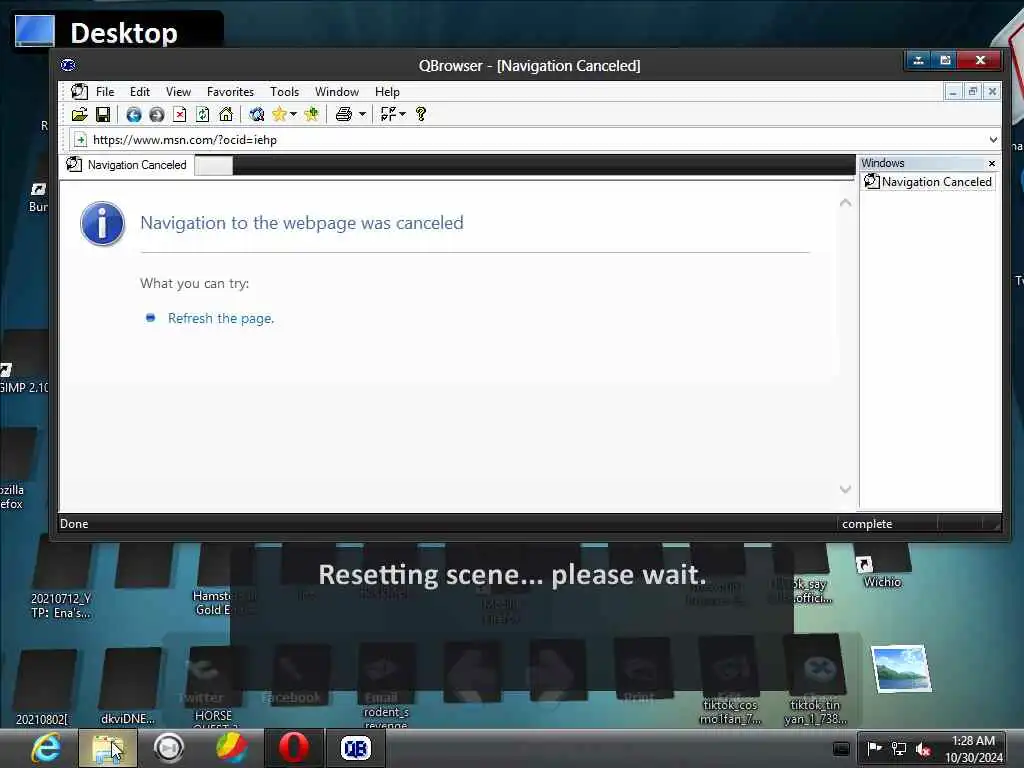Open the Window menu
The width and height of the screenshot is (1024, 768).
point(337,92)
